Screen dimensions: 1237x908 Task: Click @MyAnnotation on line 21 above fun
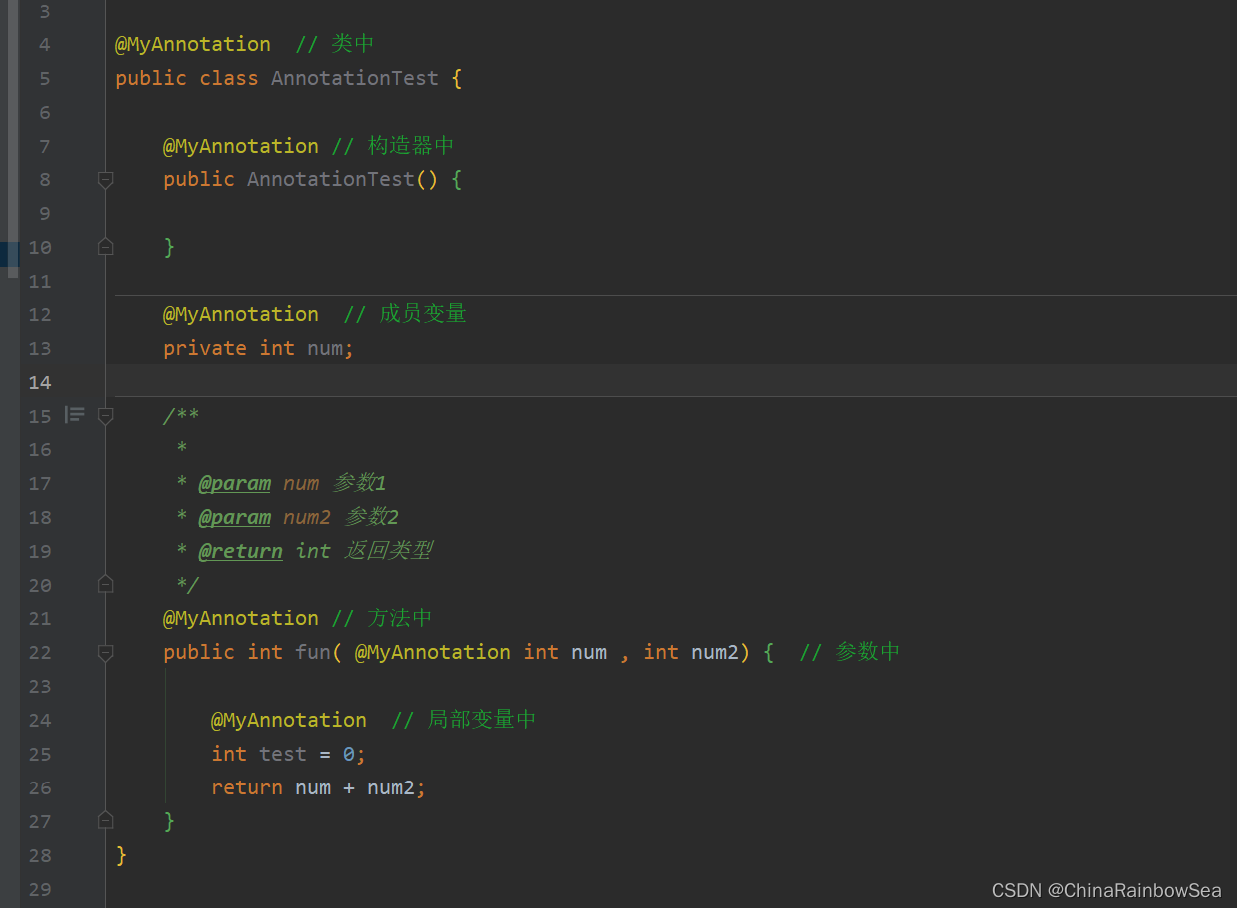241,619
